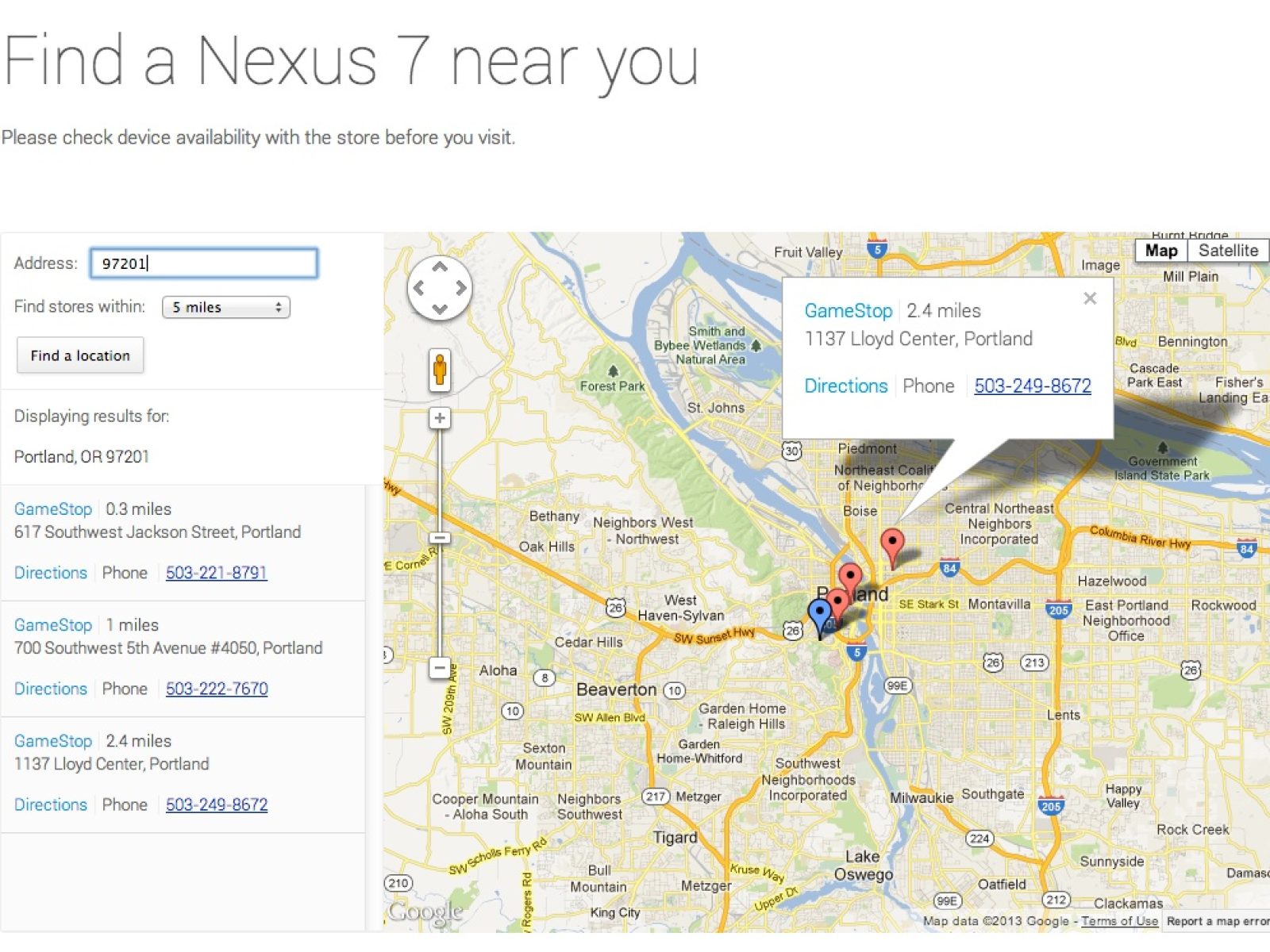Close the GameStop info bubble

(1090, 298)
